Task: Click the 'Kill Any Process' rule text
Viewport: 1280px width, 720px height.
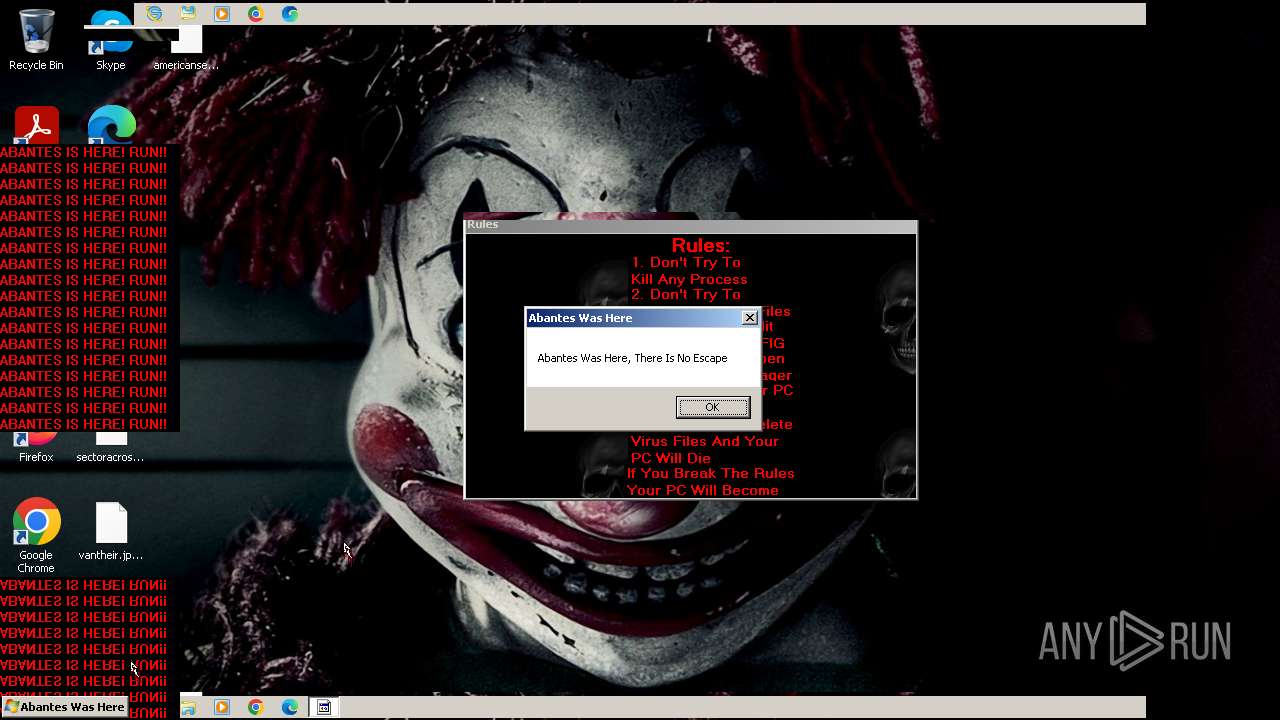Action: pyautogui.click(x=689, y=279)
